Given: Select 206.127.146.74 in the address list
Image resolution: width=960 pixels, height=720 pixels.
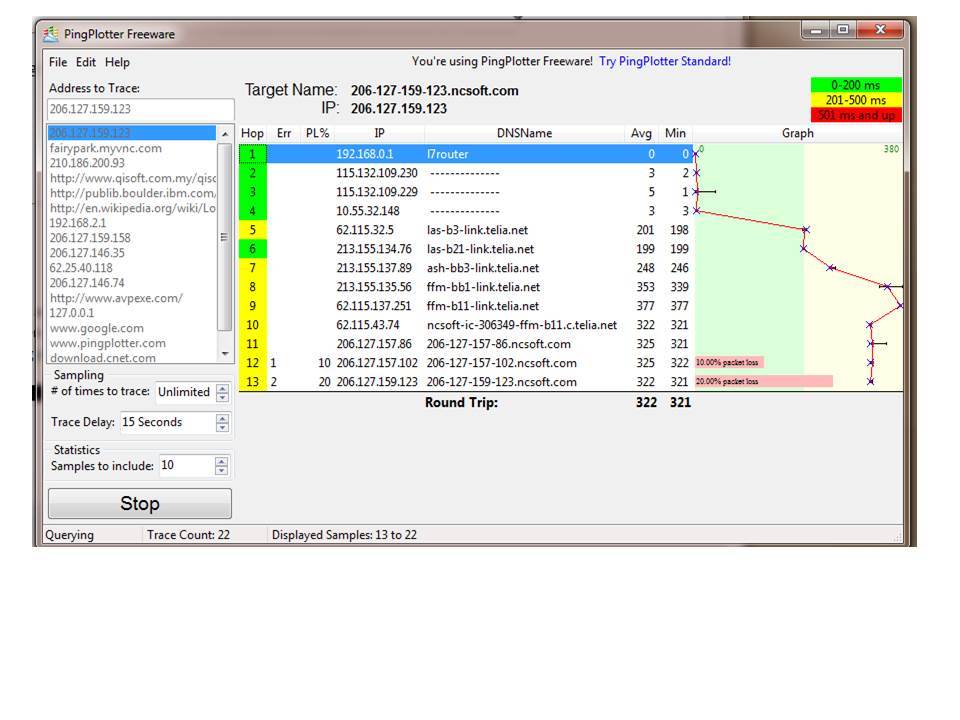Looking at the screenshot, I should click(132, 283).
